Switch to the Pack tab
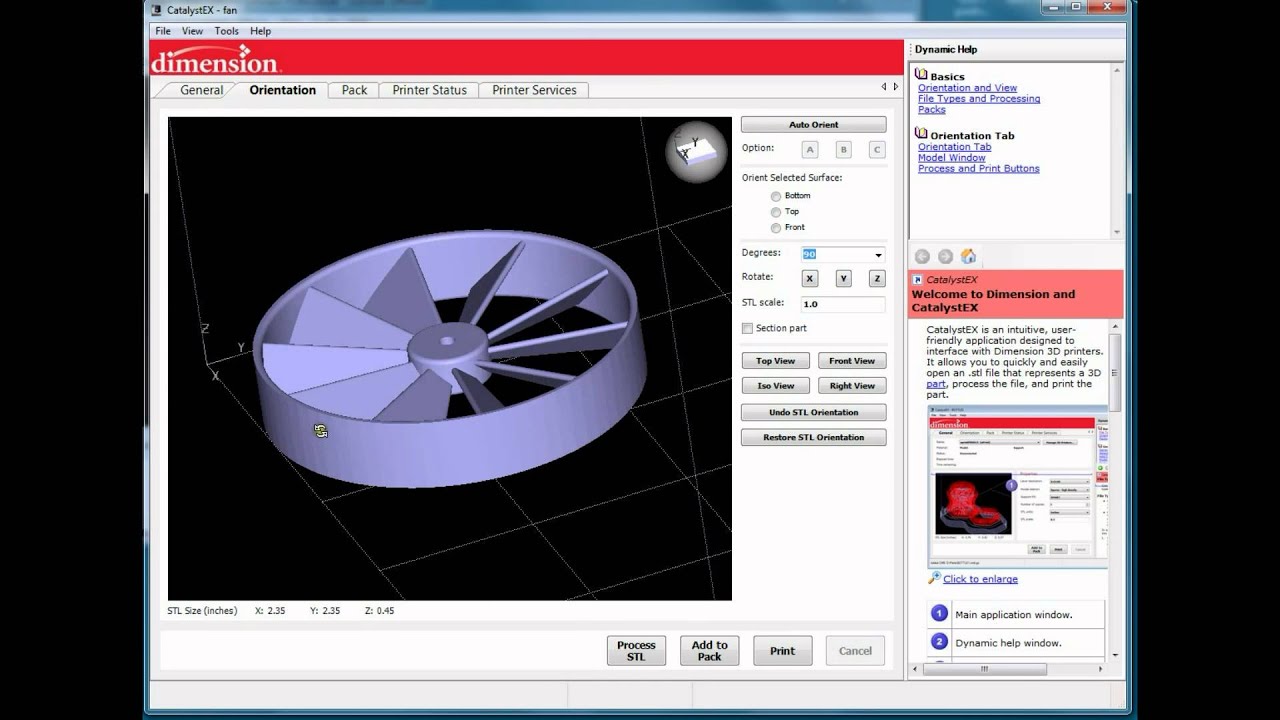 (354, 90)
